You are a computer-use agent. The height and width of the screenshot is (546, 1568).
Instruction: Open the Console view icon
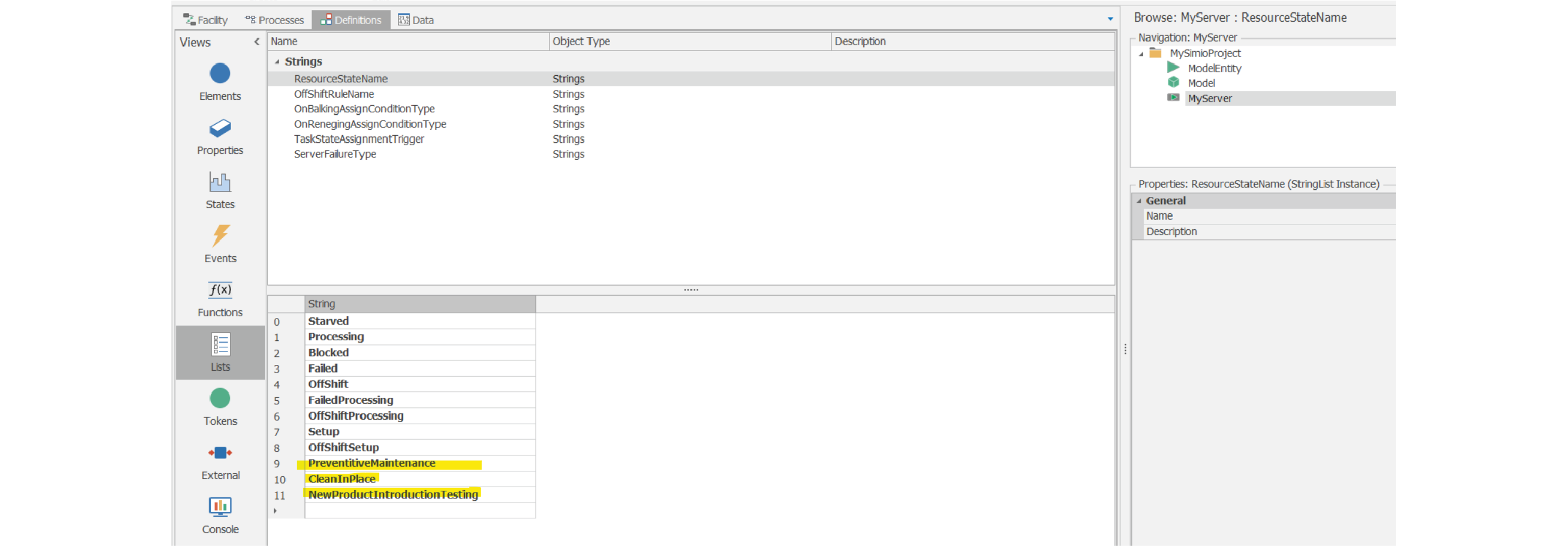[x=220, y=507]
